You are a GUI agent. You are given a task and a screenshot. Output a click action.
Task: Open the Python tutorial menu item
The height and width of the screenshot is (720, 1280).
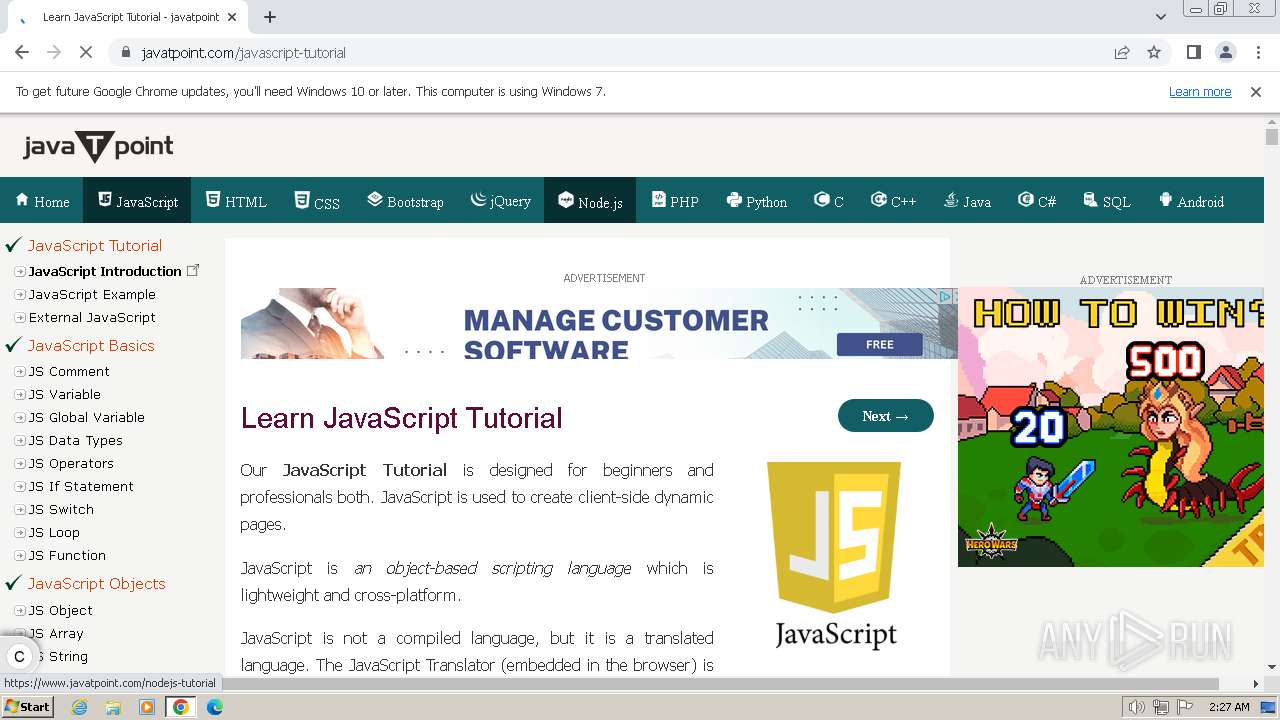tap(757, 201)
